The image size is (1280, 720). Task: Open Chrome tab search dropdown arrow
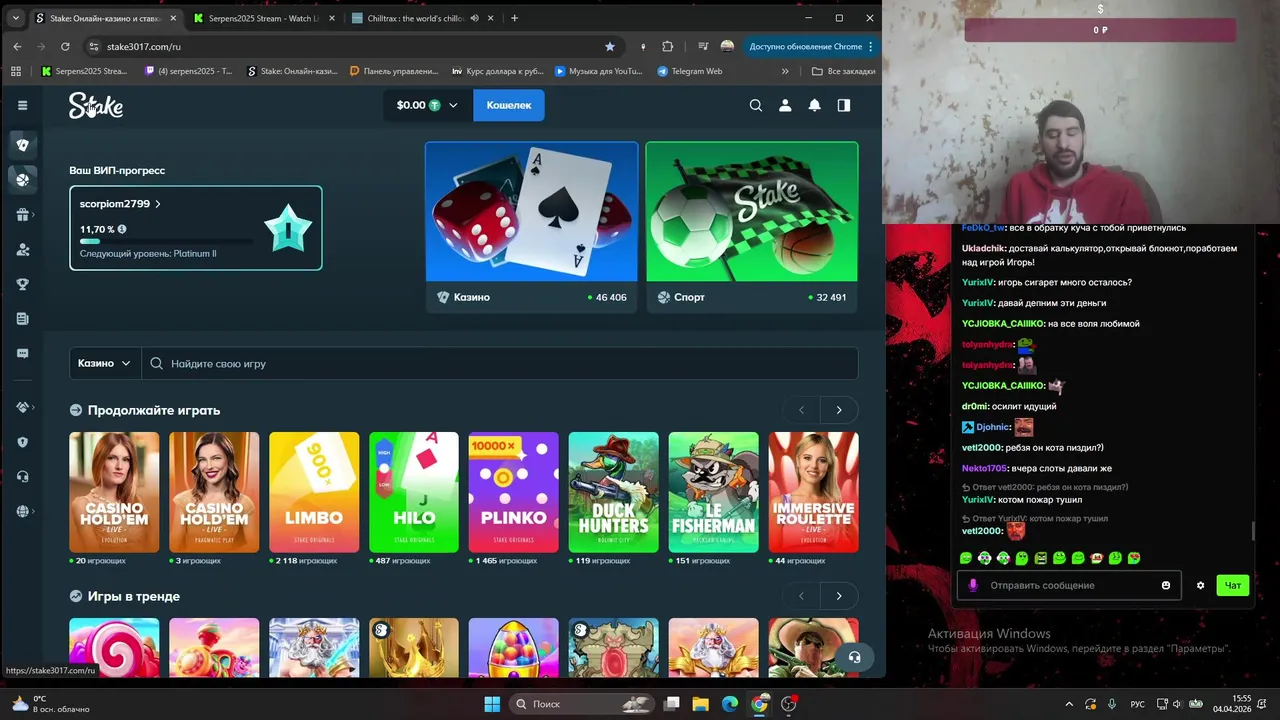15,18
